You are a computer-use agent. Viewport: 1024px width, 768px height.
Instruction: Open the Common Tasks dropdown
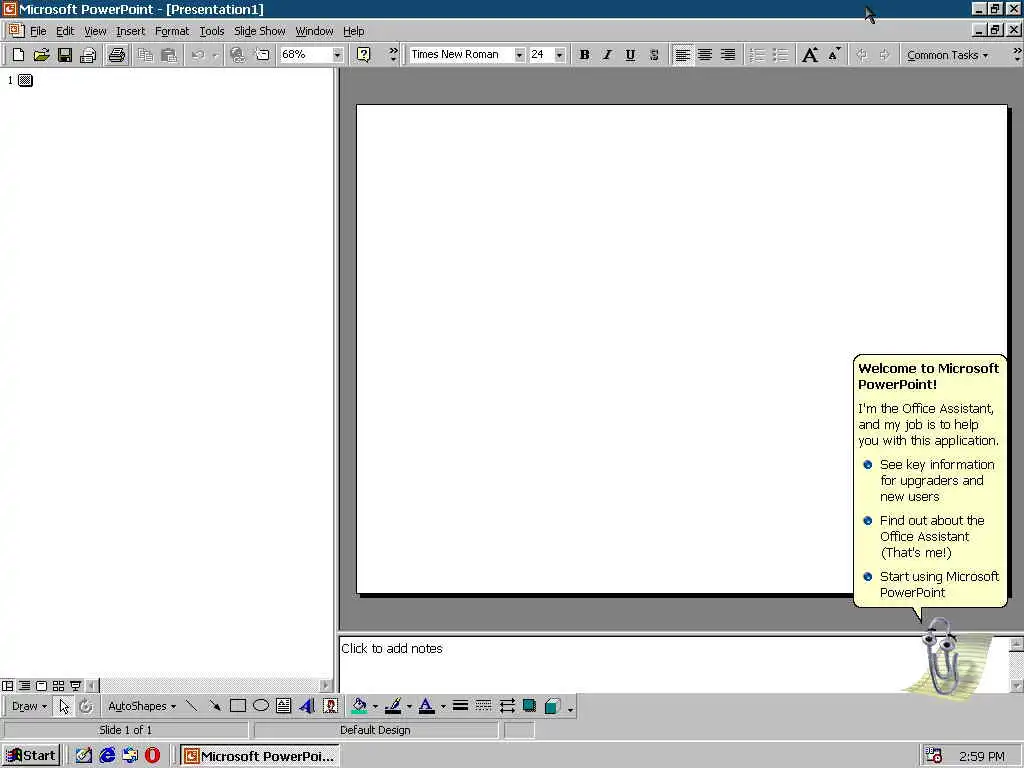point(947,56)
